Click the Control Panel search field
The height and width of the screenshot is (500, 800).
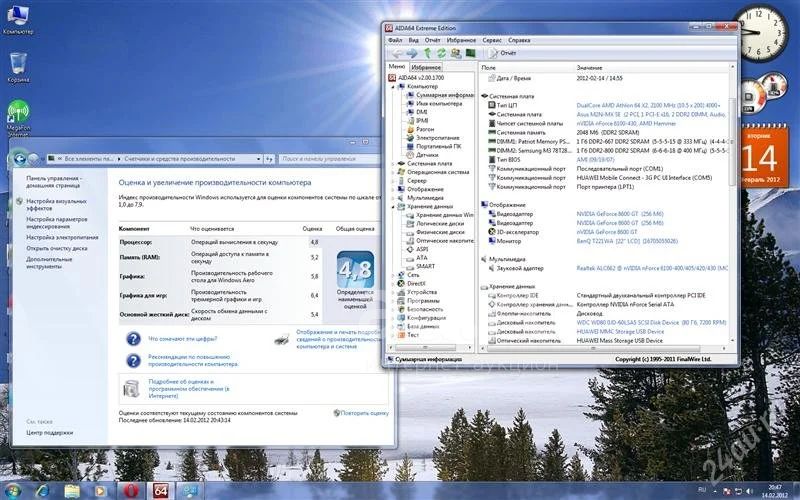330,159
